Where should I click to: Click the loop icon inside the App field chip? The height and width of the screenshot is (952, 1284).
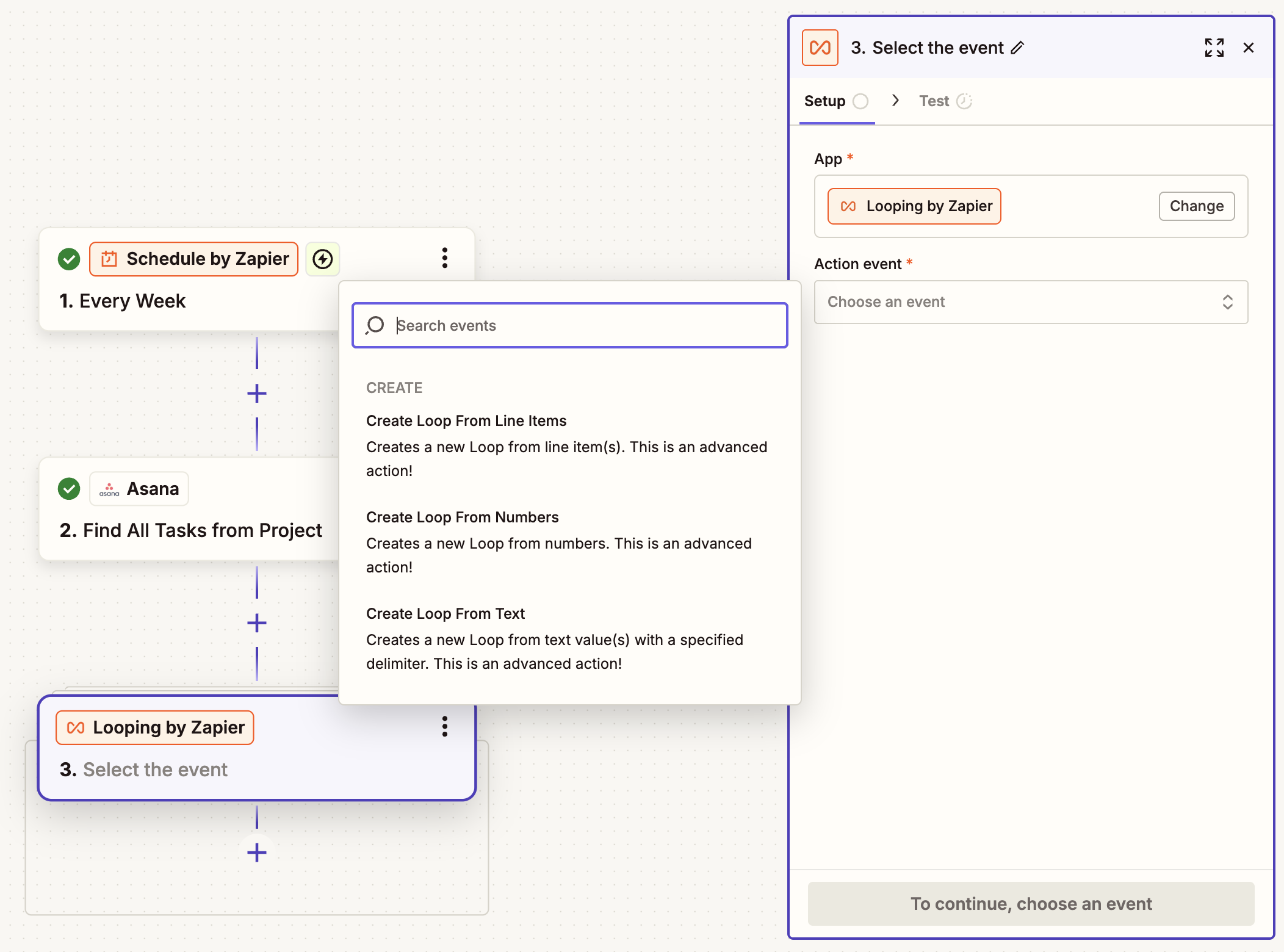pos(848,206)
